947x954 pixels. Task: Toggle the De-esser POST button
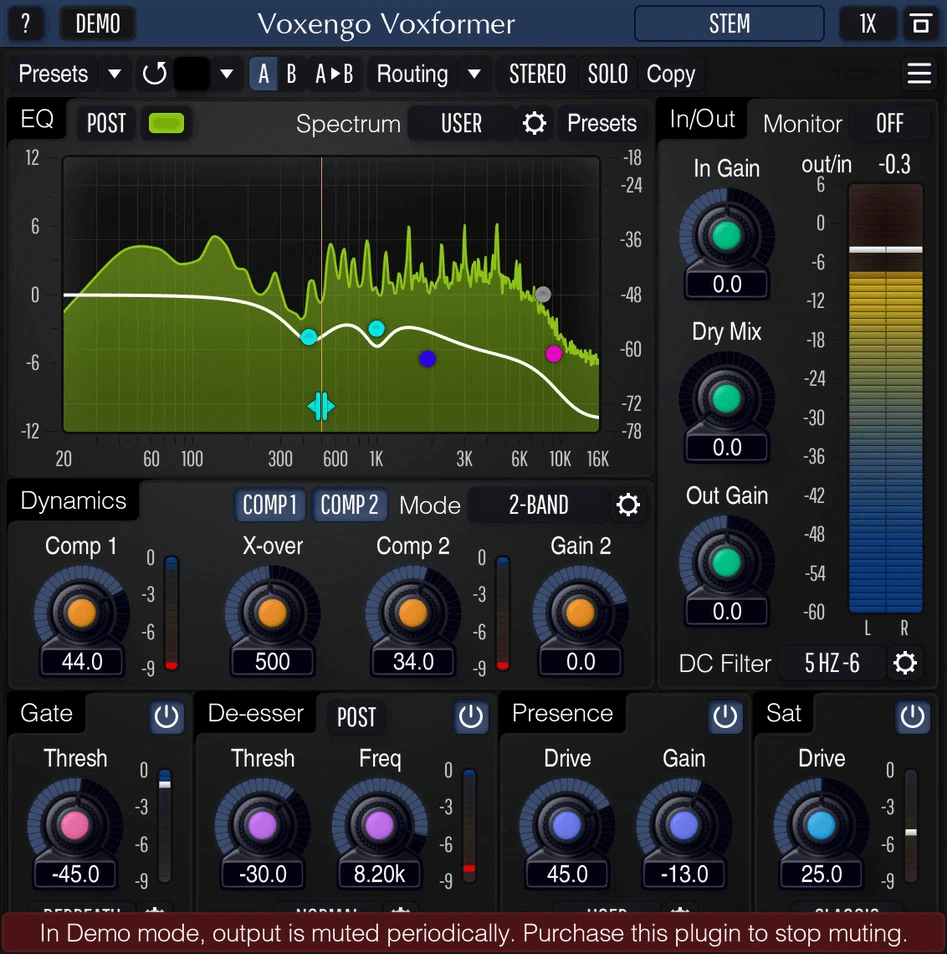click(x=357, y=717)
